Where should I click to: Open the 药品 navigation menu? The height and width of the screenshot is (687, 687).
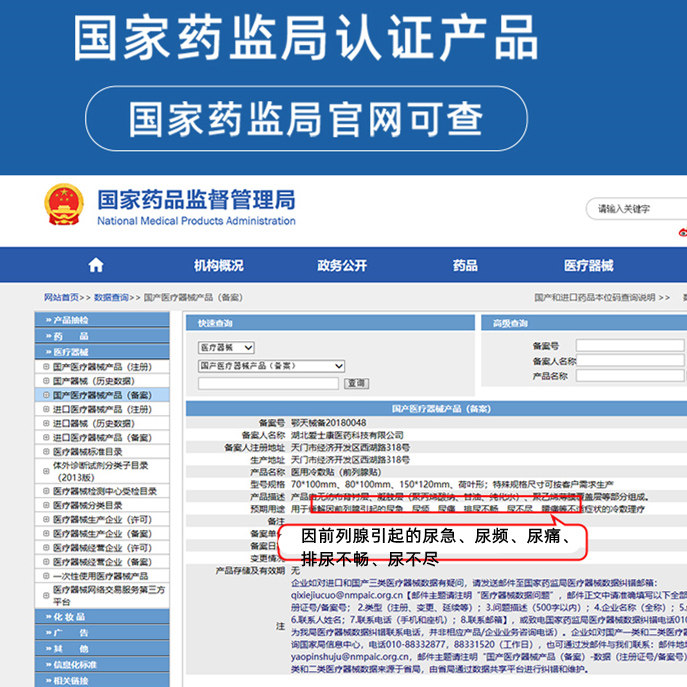(x=465, y=266)
